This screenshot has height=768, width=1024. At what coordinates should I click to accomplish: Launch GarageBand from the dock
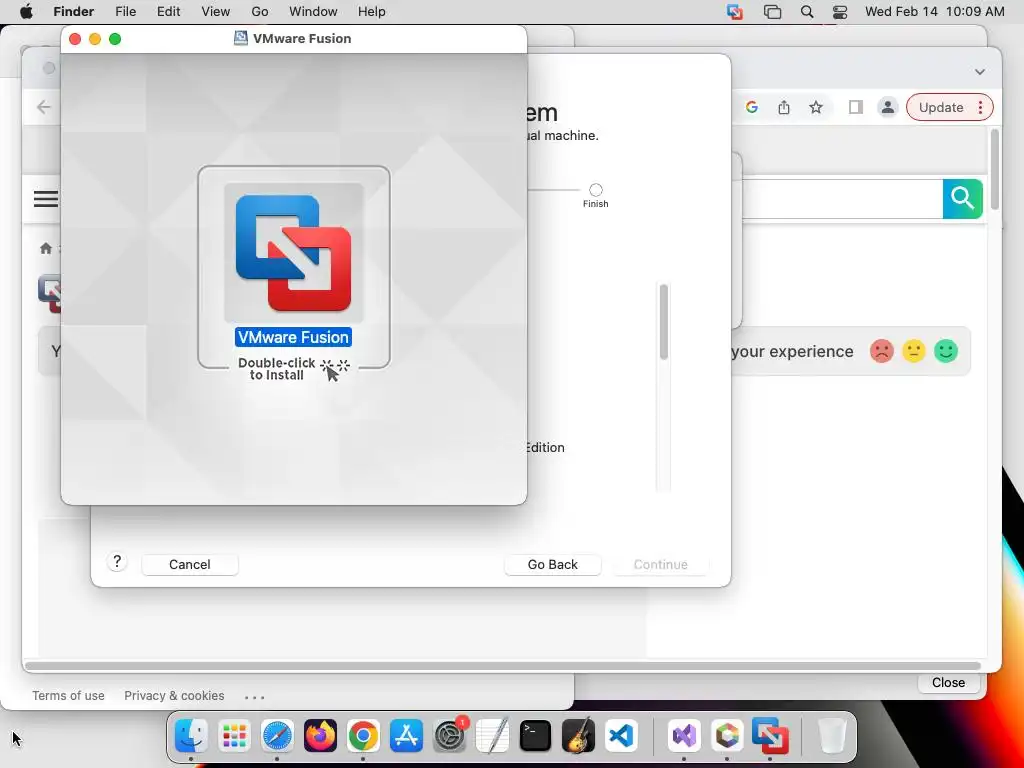579,736
